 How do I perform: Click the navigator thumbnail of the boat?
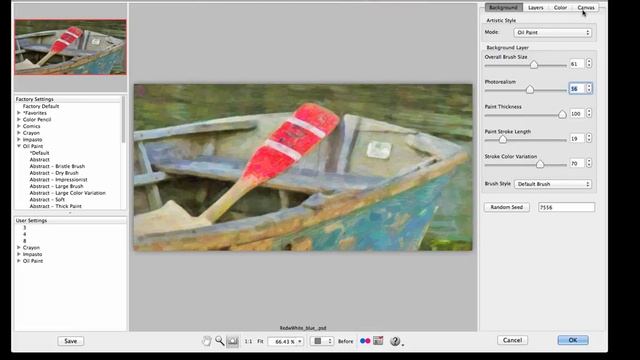pyautogui.click(x=71, y=47)
